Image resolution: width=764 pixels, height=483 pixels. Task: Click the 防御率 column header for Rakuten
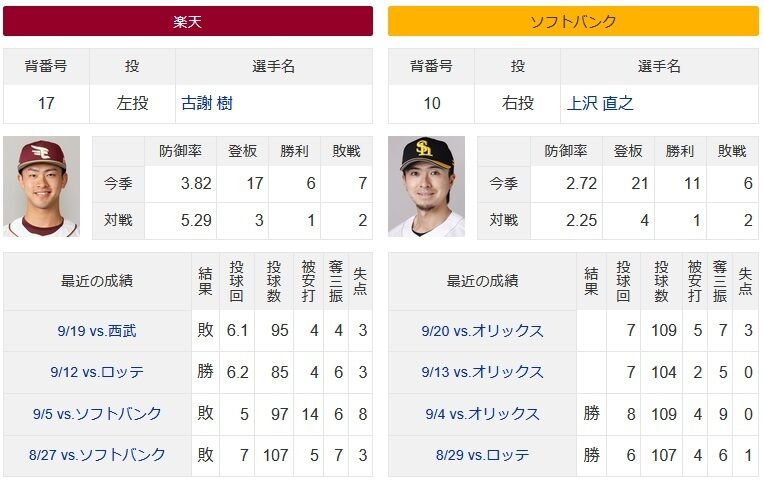181,151
